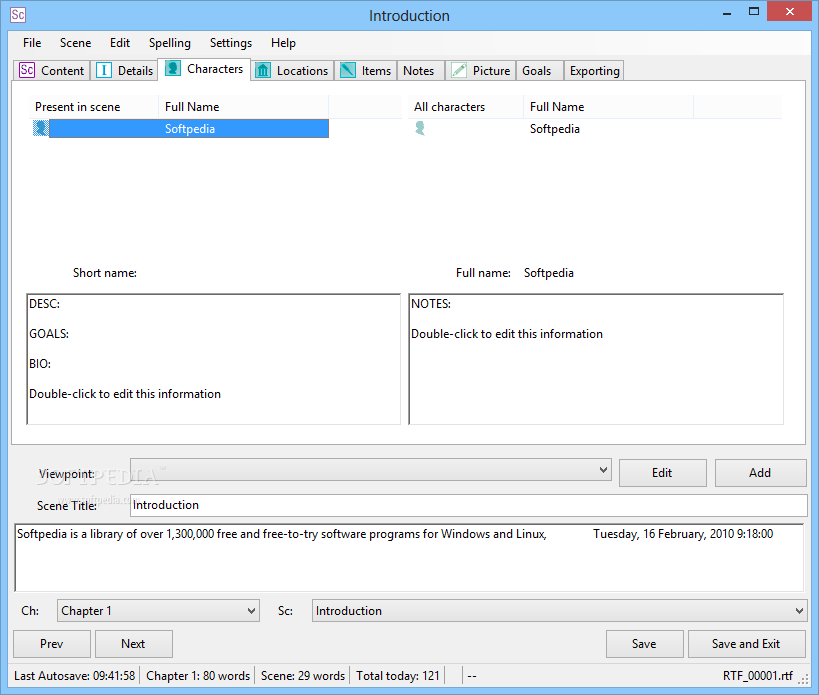Click the character icon in All characters list
The width and height of the screenshot is (819, 695).
420,128
